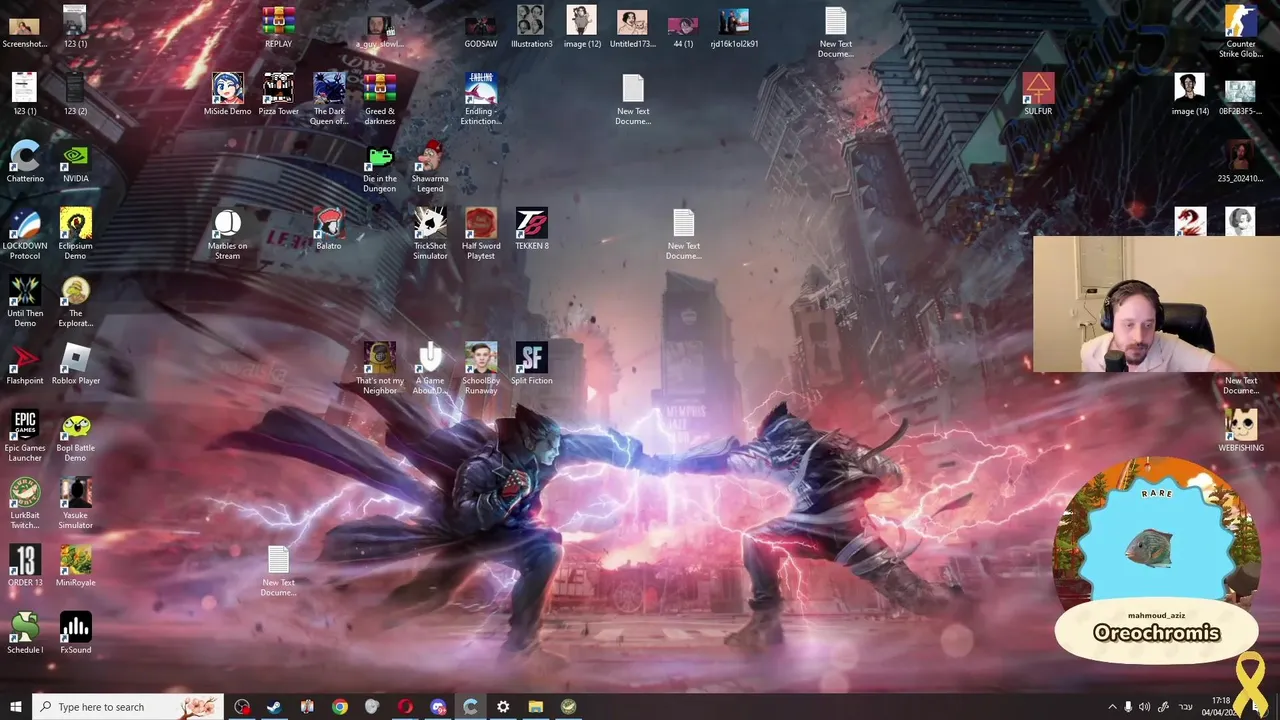Open Bopl Battle Demo shortcut
1280x720 pixels.
[x=76, y=435]
